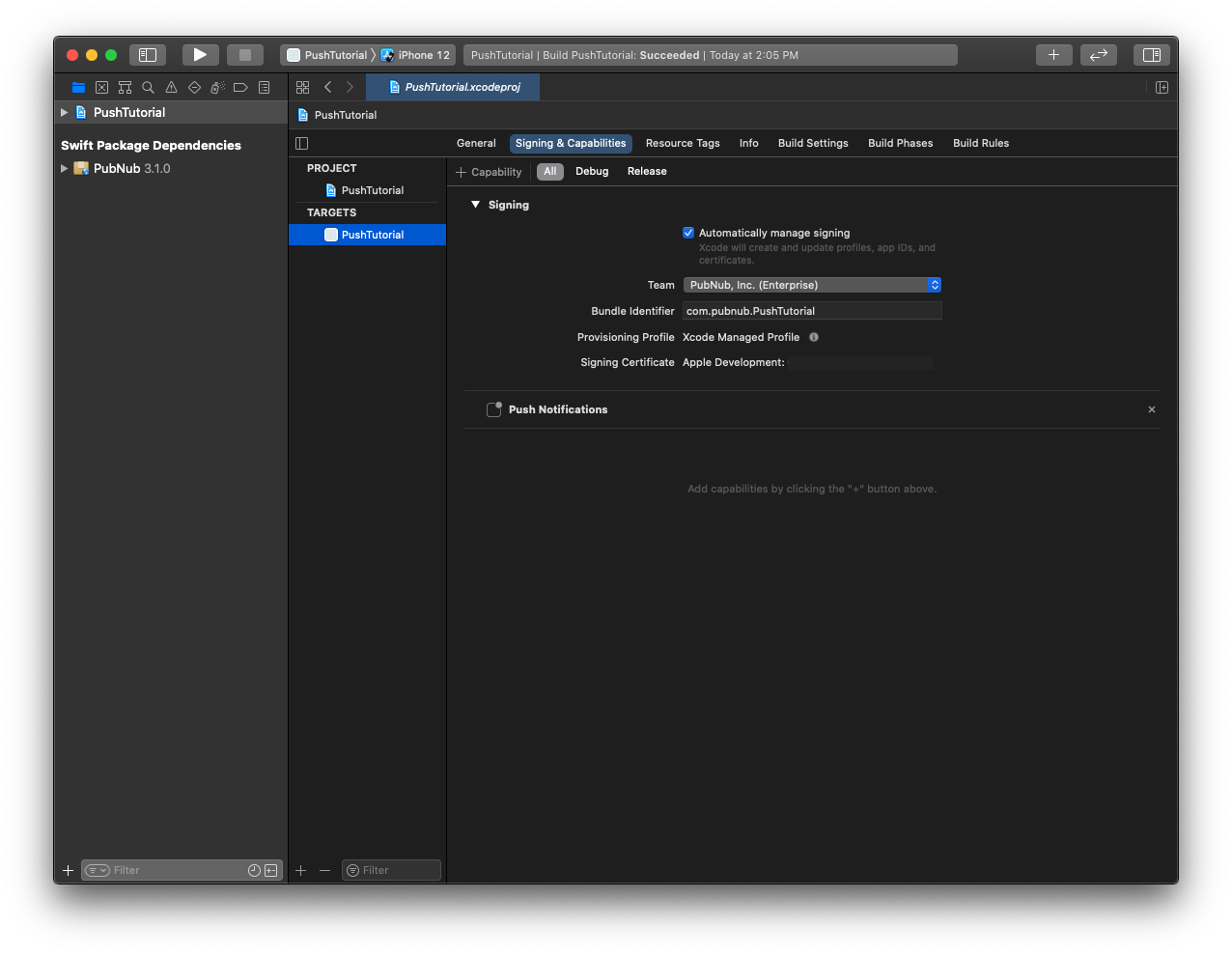
Task: Open the Breakpoint navigator icon
Action: click(x=240, y=87)
